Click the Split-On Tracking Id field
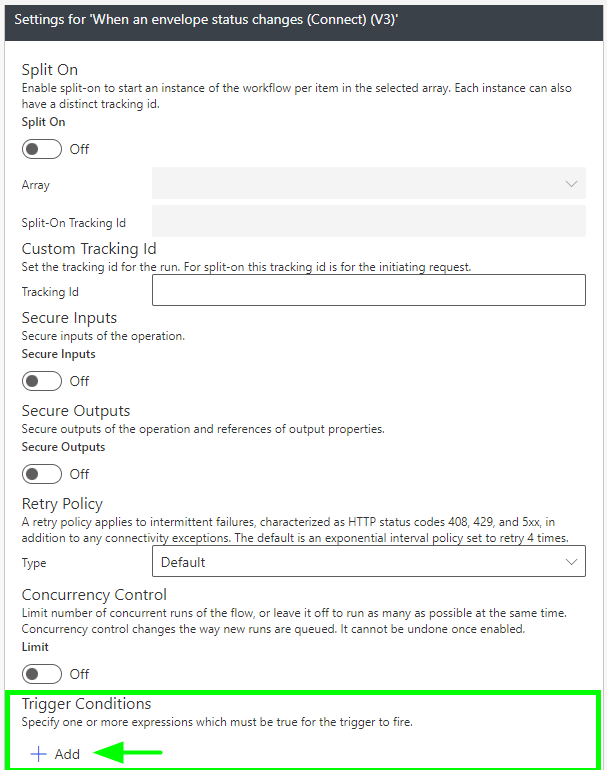The image size is (607, 770). 368,222
